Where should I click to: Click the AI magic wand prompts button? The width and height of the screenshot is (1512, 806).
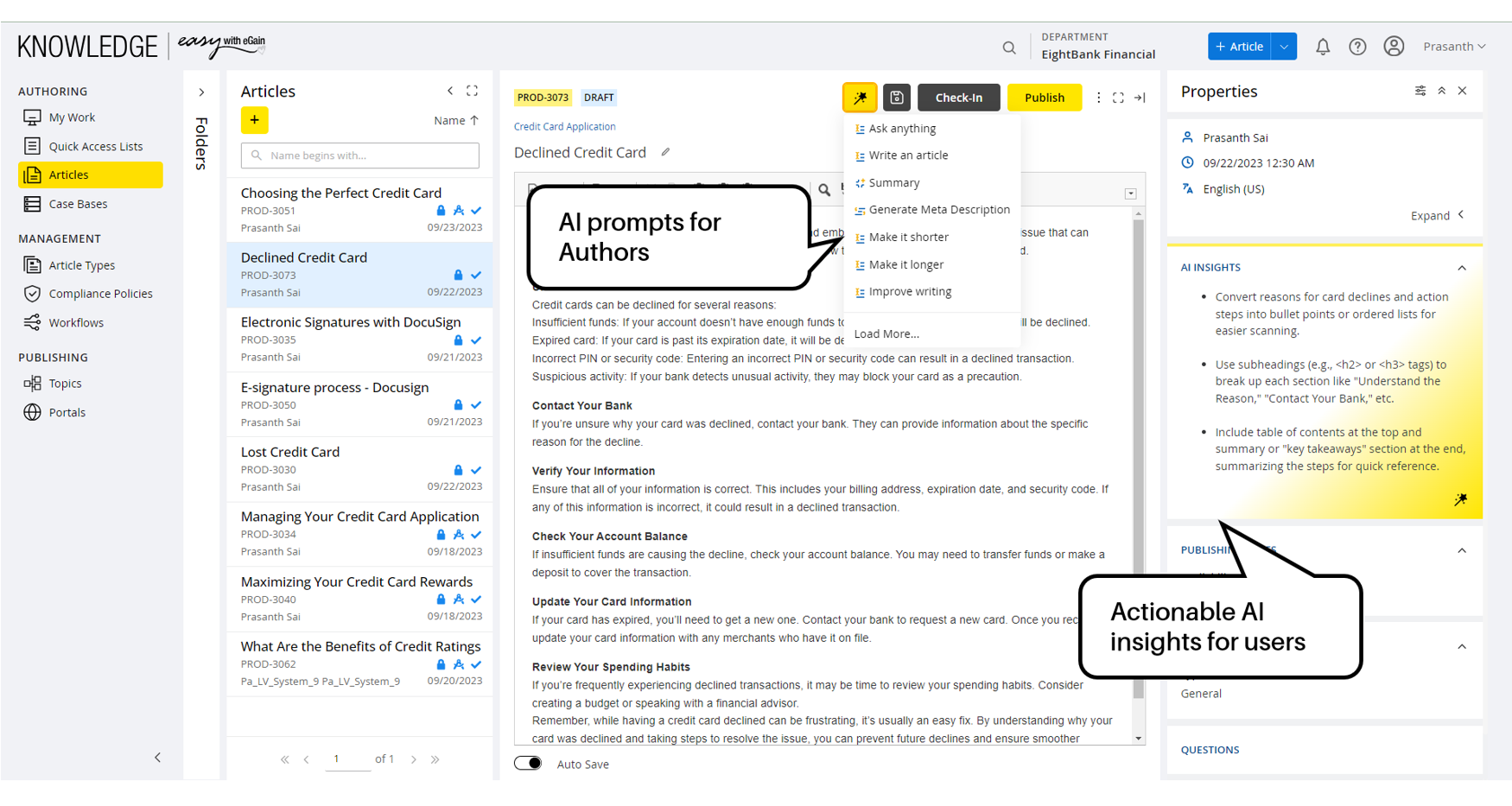(860, 98)
